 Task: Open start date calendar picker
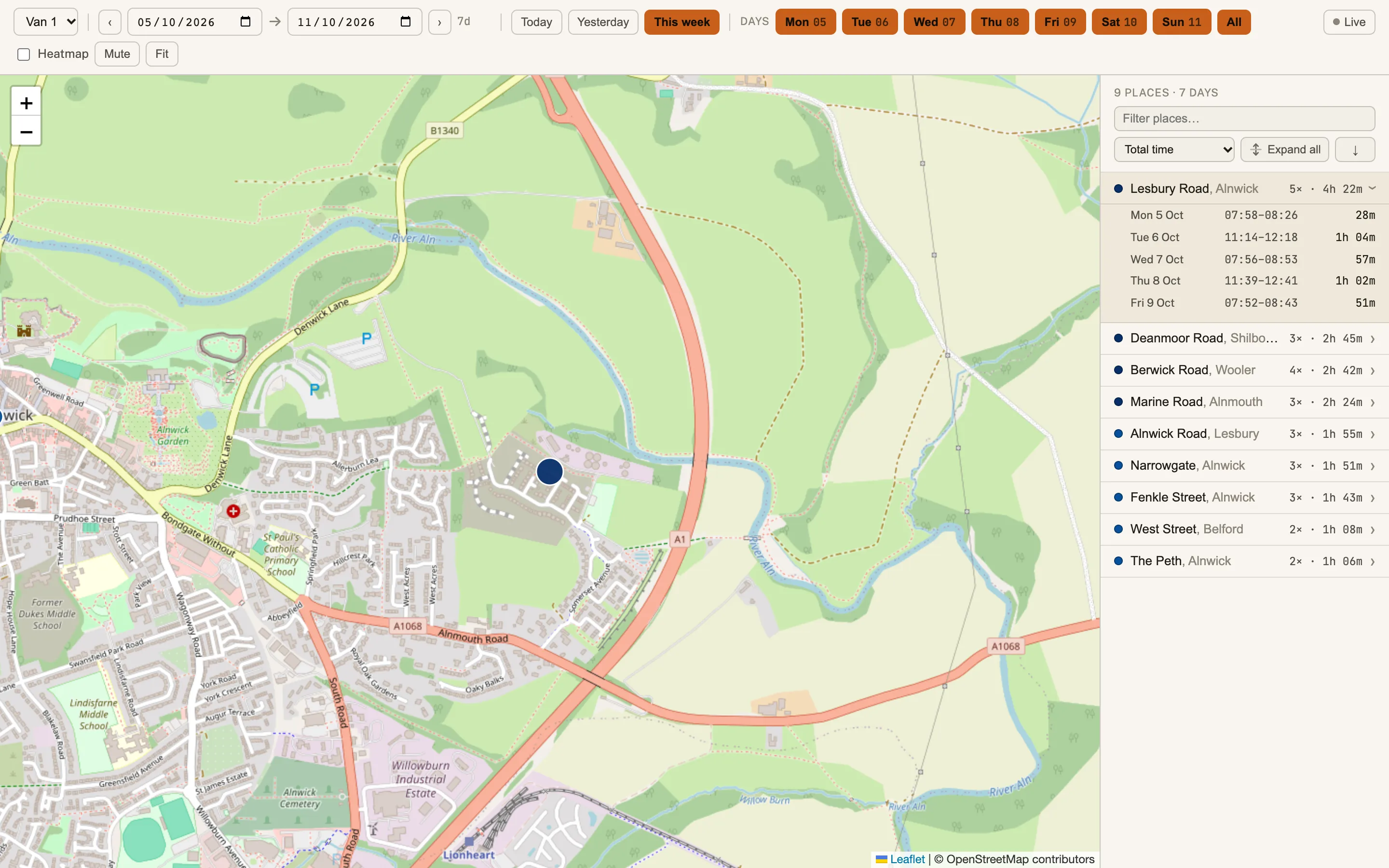click(245, 22)
